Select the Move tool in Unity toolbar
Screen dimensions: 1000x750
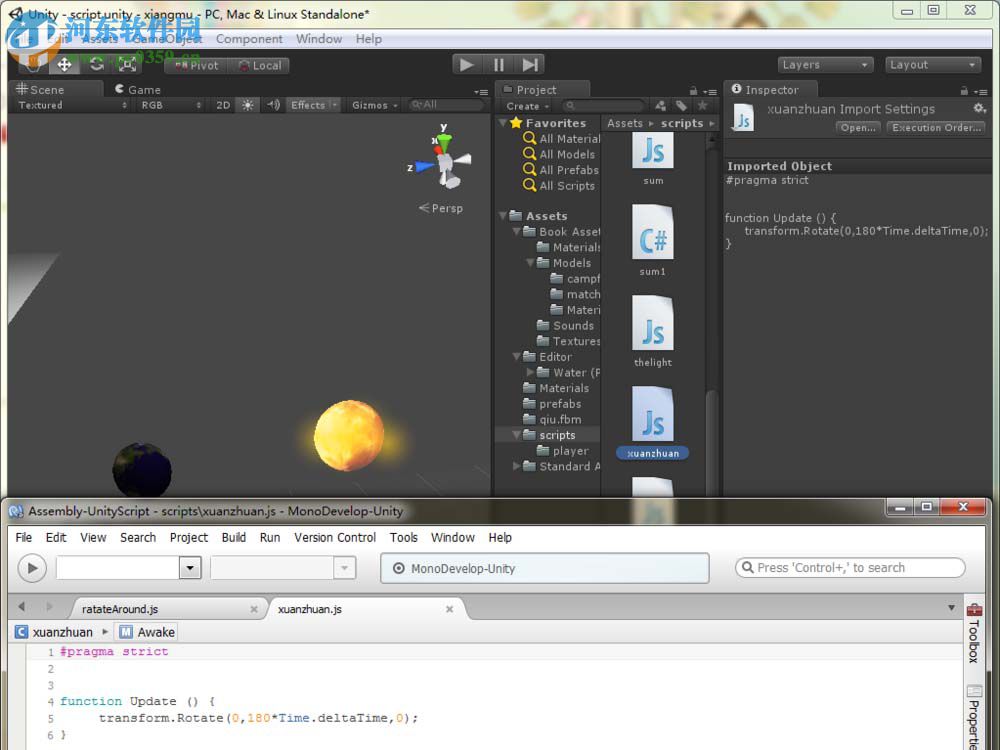64,64
